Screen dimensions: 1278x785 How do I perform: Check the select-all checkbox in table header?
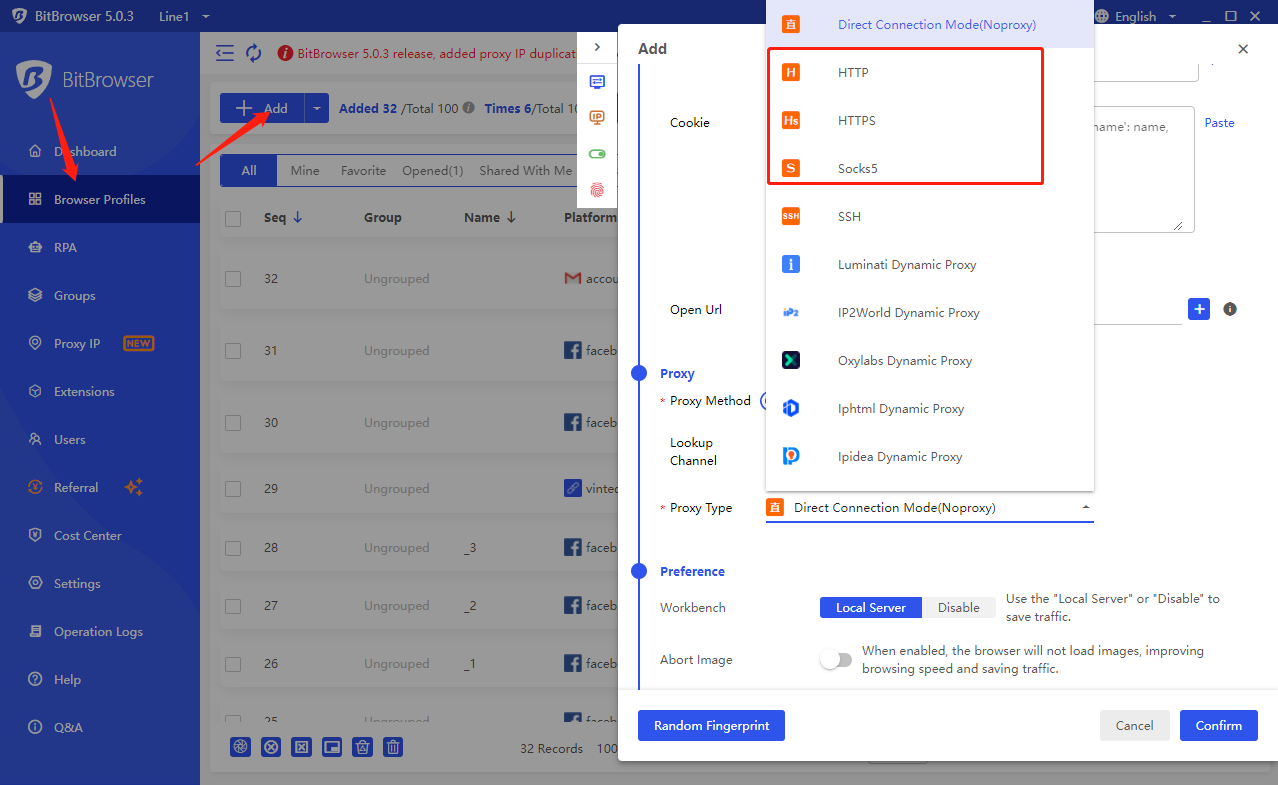click(x=233, y=218)
